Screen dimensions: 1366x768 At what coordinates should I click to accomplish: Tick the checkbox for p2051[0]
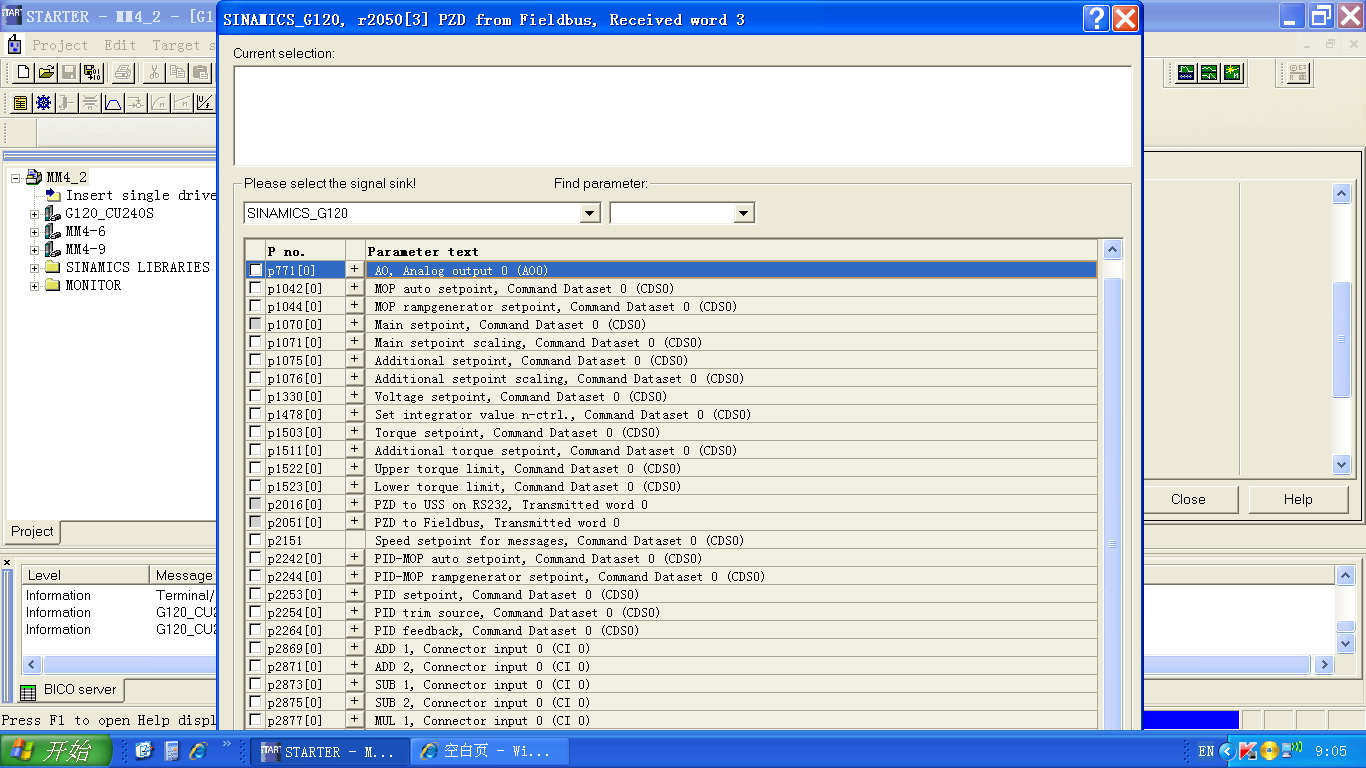click(256, 522)
